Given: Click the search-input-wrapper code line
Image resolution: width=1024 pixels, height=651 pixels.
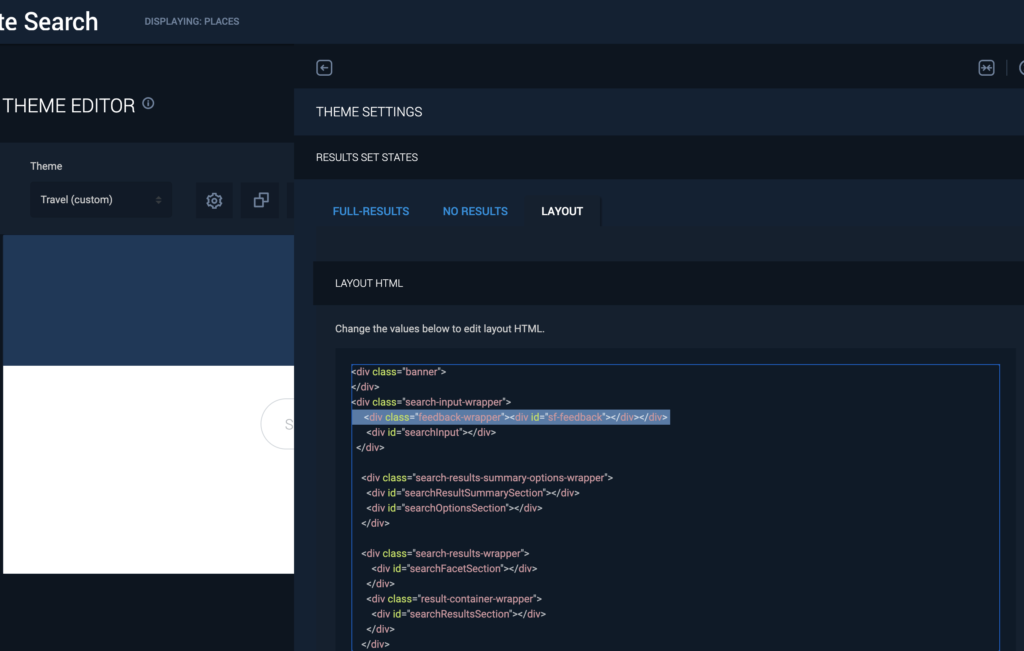Looking at the screenshot, I should coord(431,402).
